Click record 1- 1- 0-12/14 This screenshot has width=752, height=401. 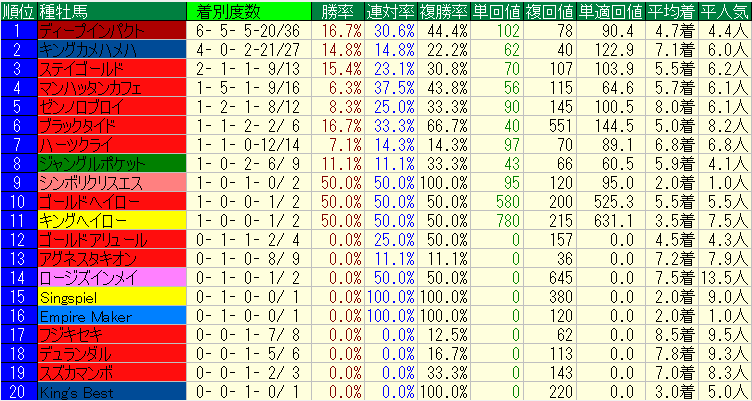tap(248, 145)
